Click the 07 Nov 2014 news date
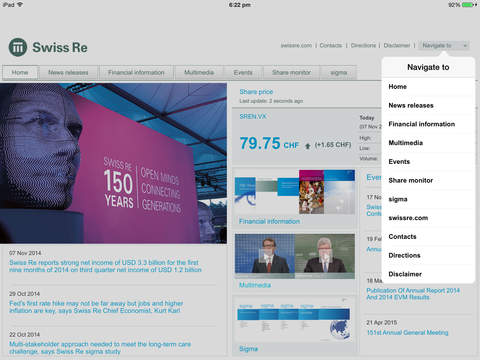480x360 pixels. [25, 253]
